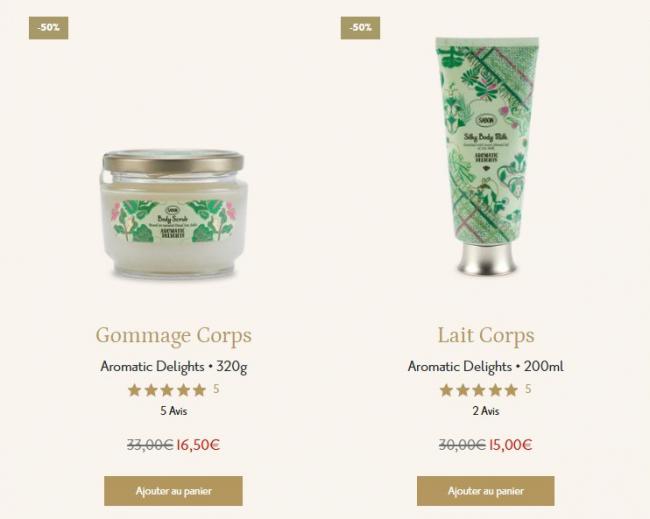
Task: Click fifth star of Gommage Corps rating
Action: (199, 390)
